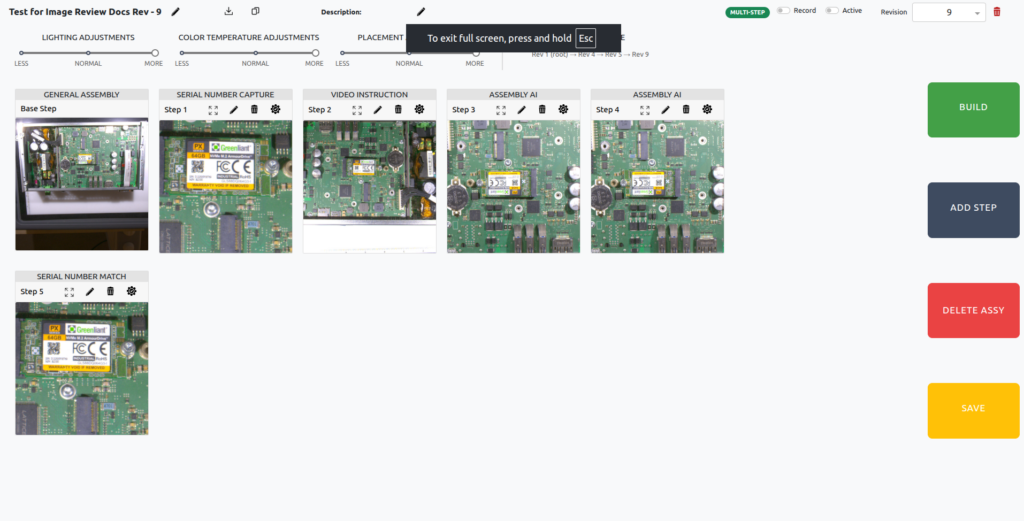Edit the assembly name with the pencil icon
1024x521 pixels.
pyautogui.click(x=176, y=11)
